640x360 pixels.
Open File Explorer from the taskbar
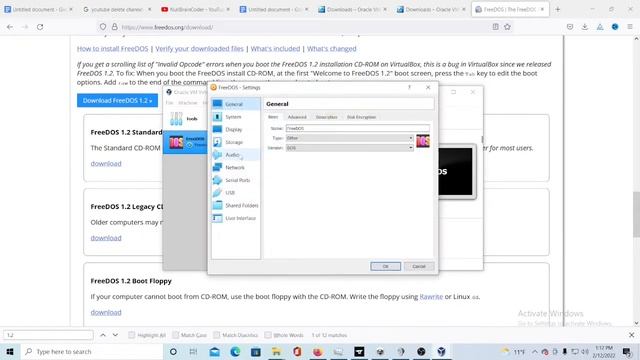(276, 351)
